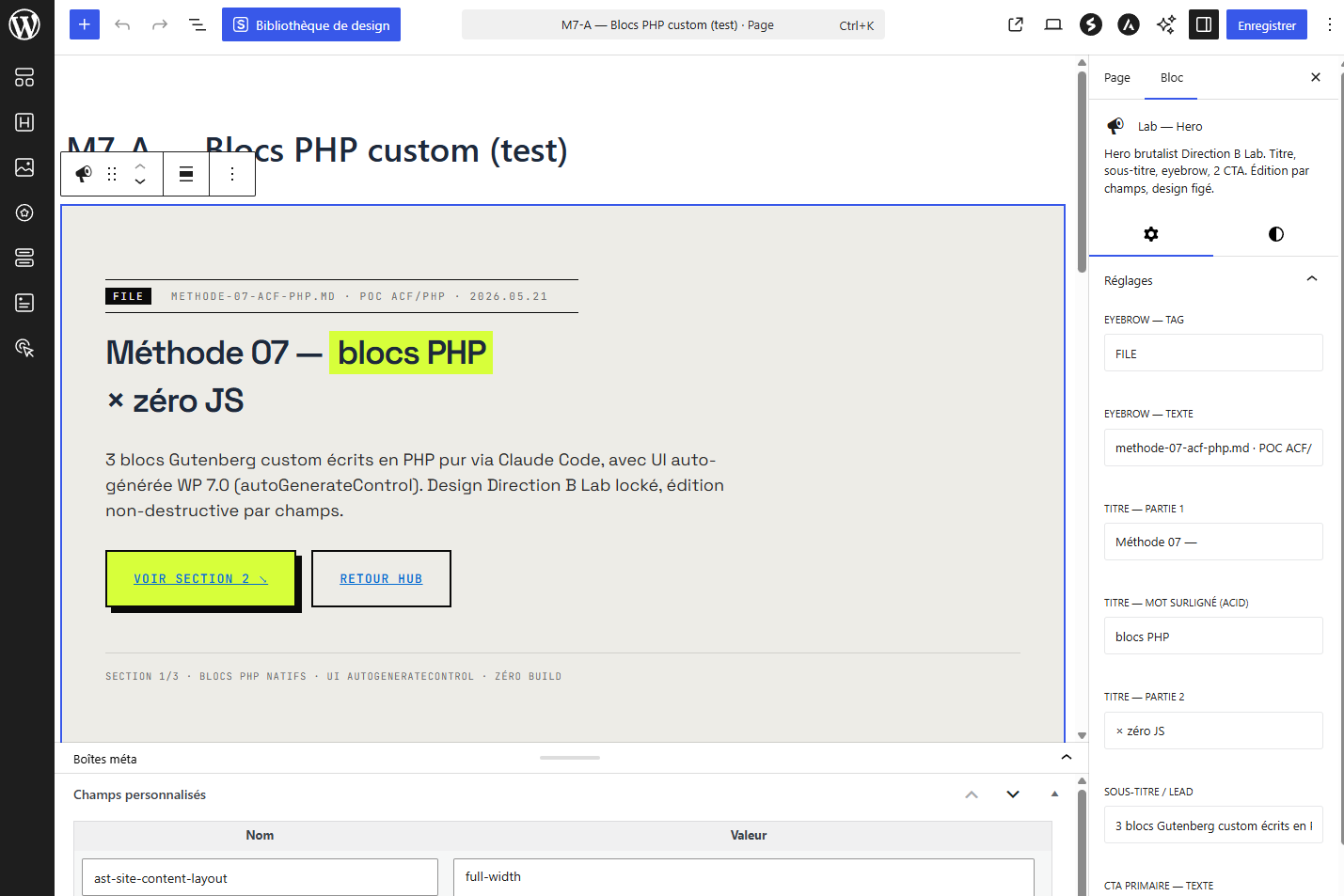Open the star badge sidebar icon
Screen dimensions: 1344x896
[x=24, y=212]
